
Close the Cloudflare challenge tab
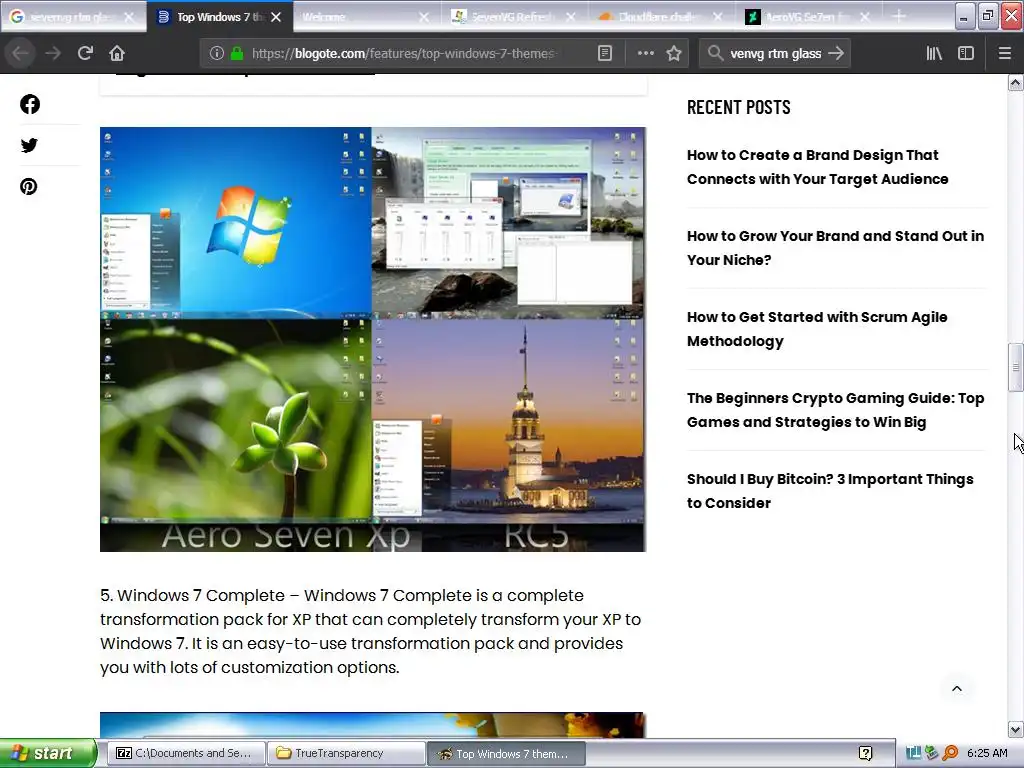click(718, 17)
